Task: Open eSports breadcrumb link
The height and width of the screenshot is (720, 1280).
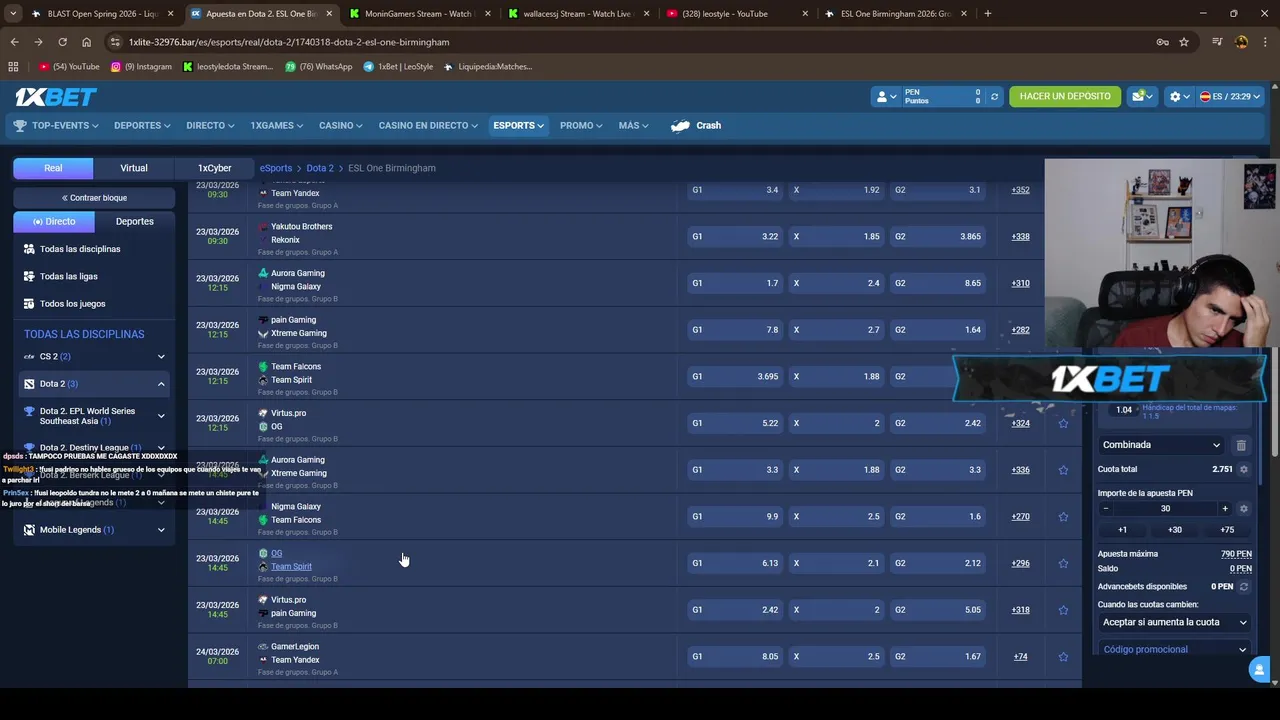Action: pyautogui.click(x=276, y=168)
